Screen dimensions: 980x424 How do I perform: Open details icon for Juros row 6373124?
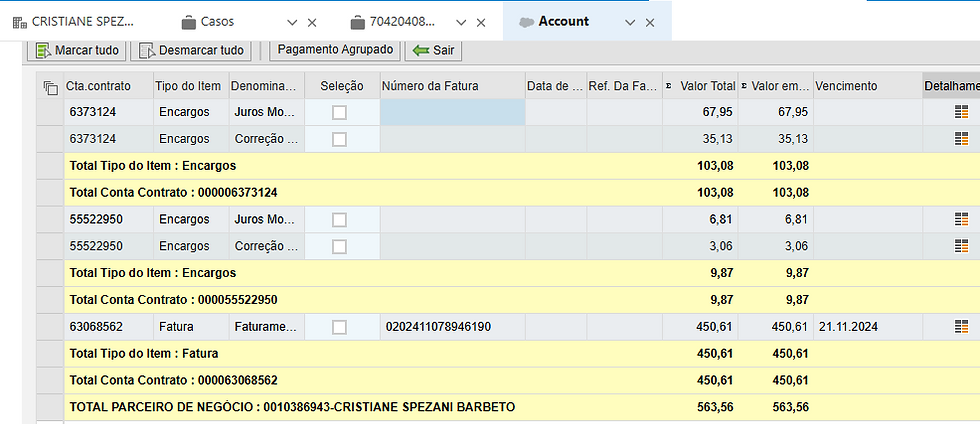point(962,113)
